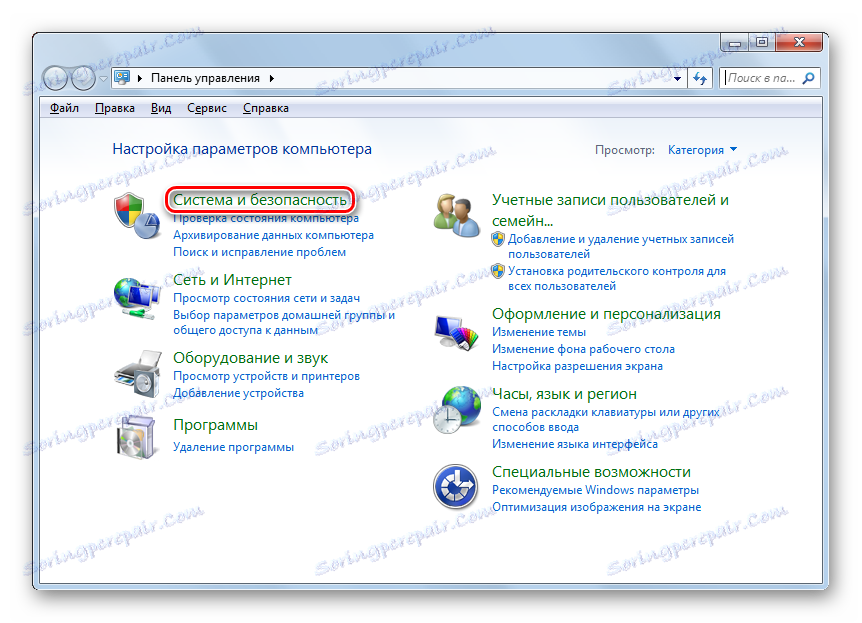Click 'Удаление программы' link
862x623 pixels.
coord(233,448)
